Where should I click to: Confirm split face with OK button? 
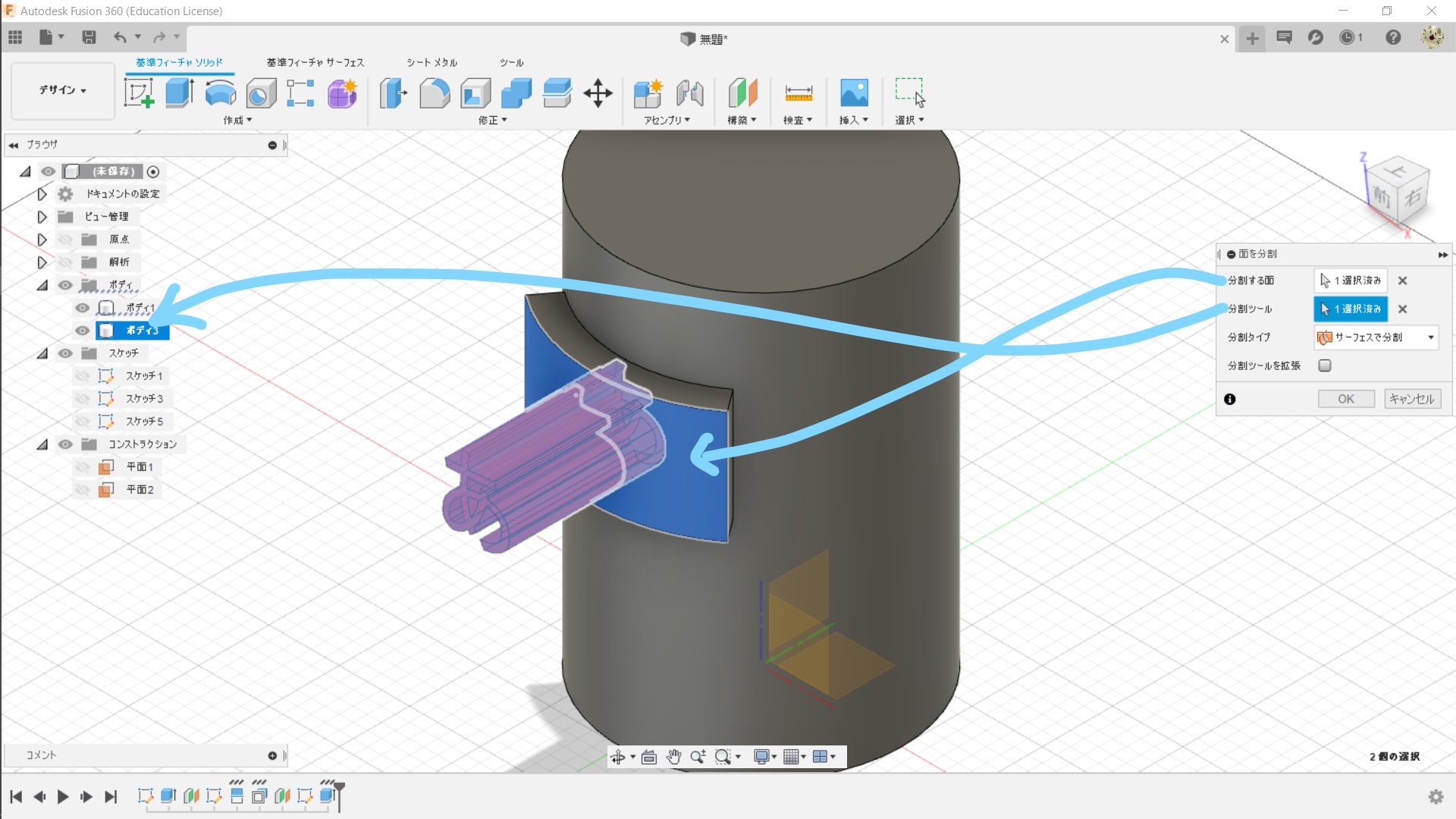click(1346, 399)
